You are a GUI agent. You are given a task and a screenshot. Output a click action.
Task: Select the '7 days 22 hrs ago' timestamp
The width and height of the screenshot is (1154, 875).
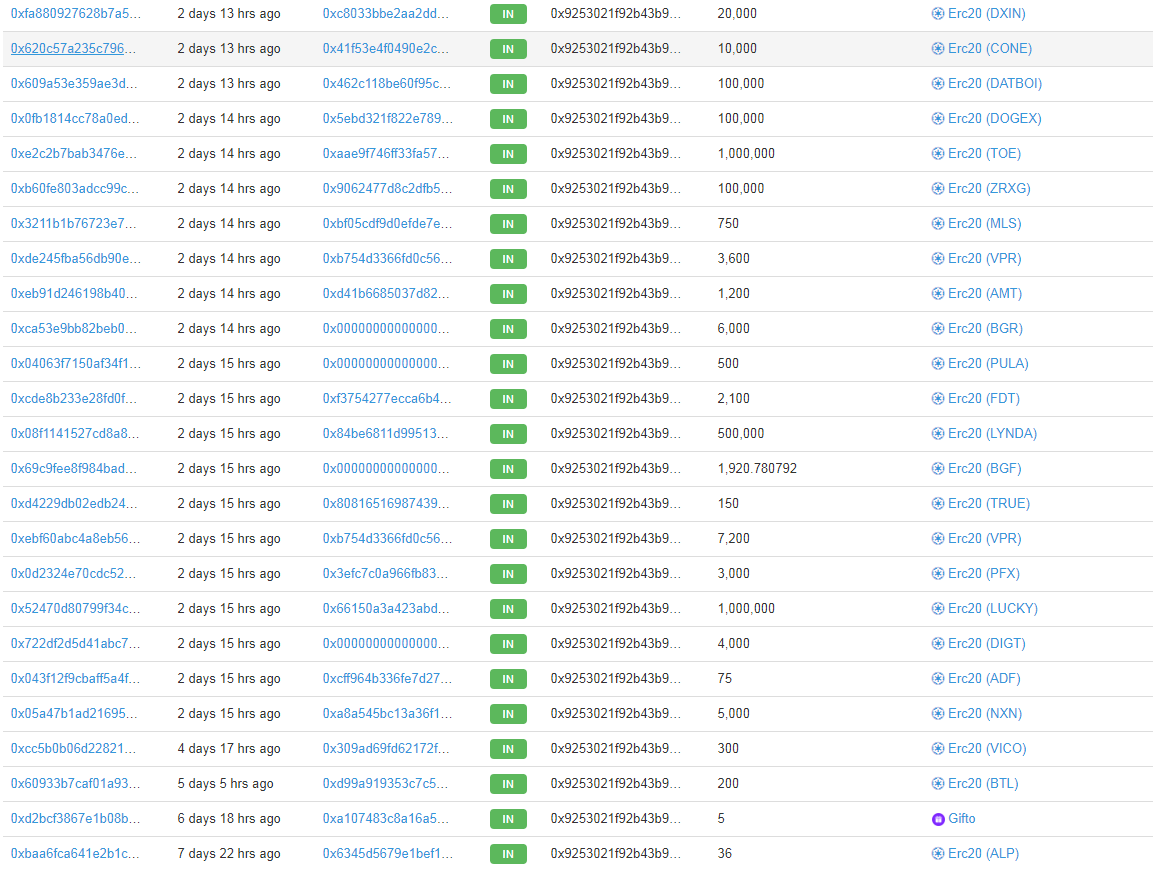(229, 854)
